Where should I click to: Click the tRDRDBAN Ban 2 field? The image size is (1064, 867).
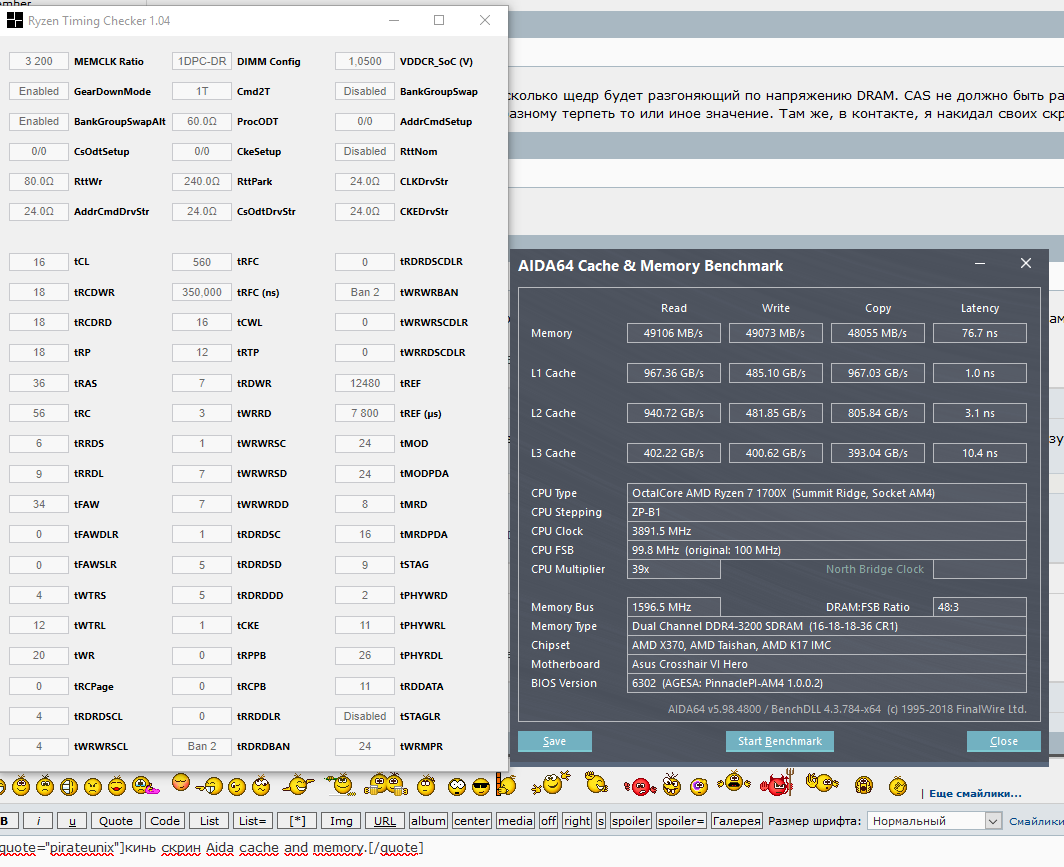pyautogui.click(x=202, y=746)
